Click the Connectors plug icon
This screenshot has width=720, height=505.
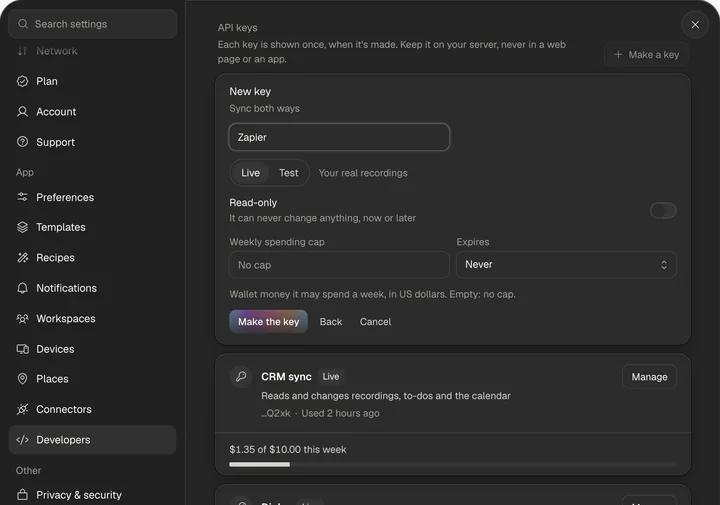click(x=22, y=409)
